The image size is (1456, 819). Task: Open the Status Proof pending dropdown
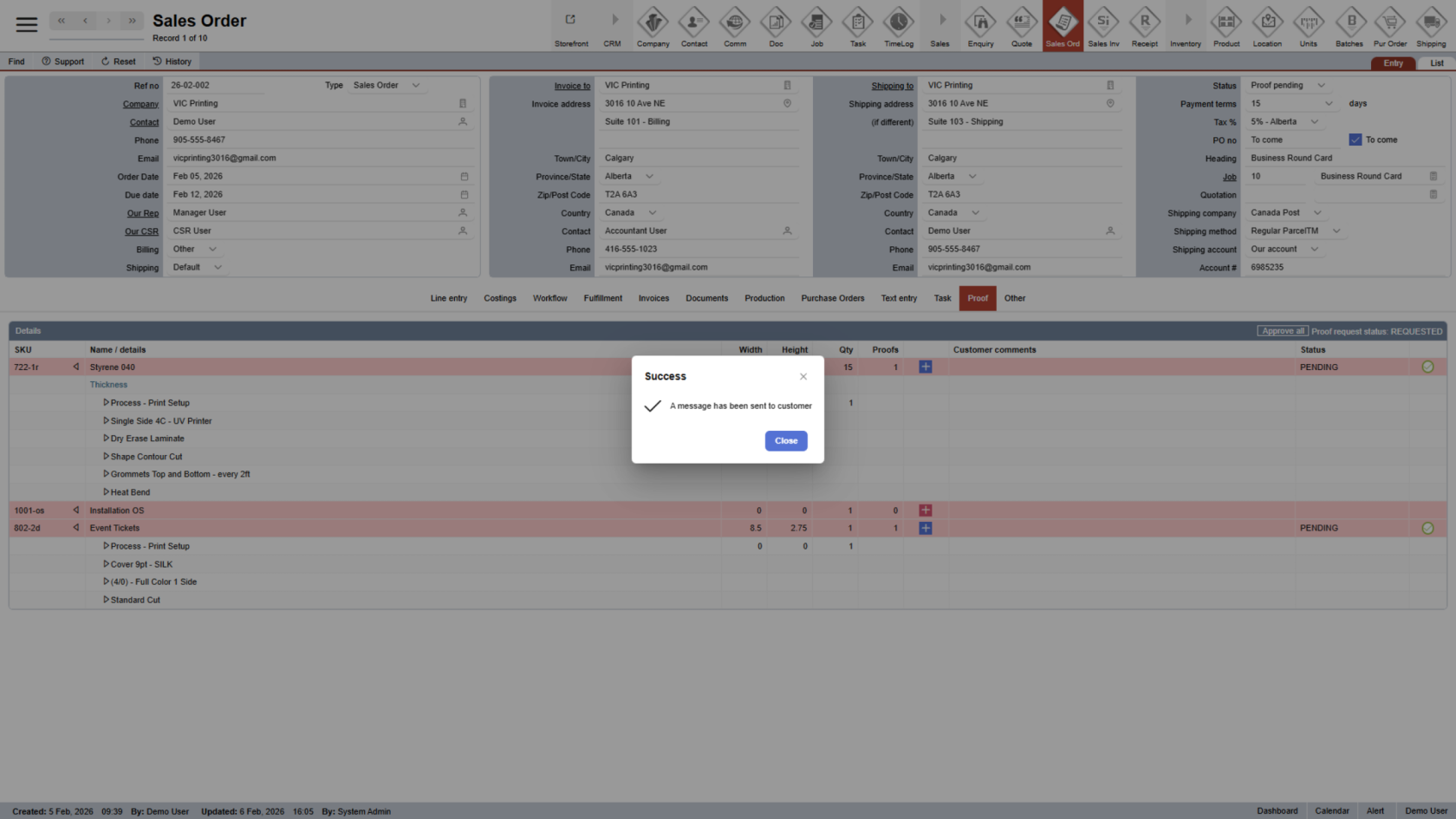[x=1321, y=86]
